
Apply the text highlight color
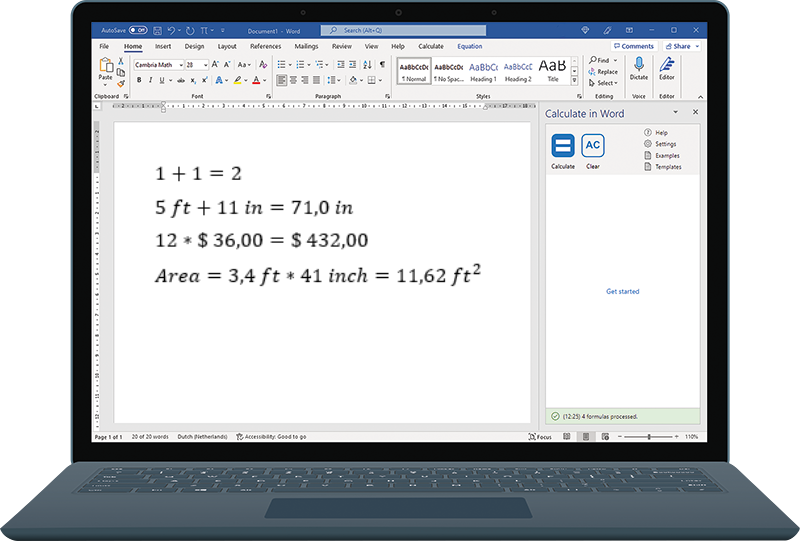pos(238,80)
